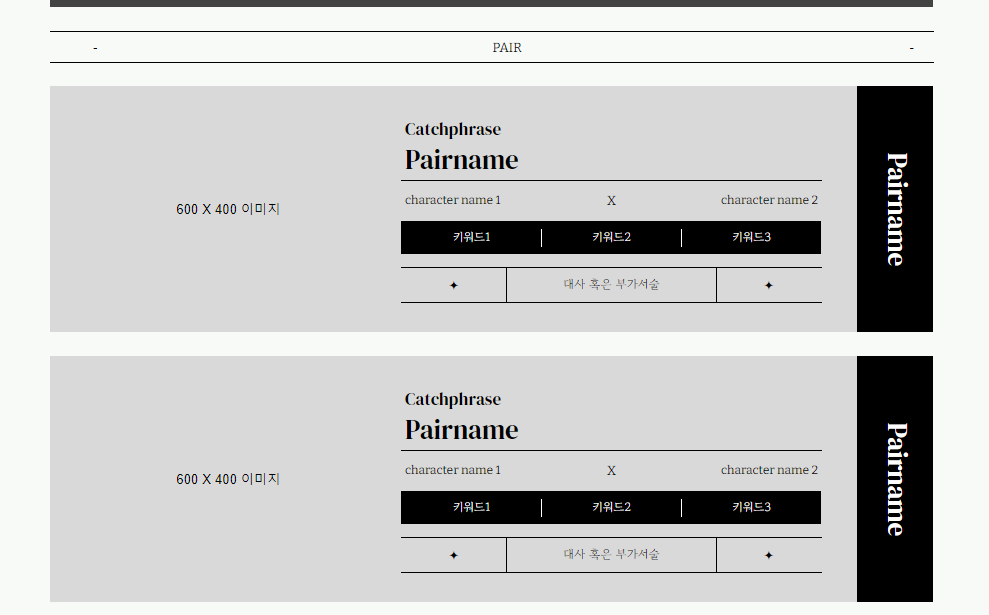The height and width of the screenshot is (615, 989).
Task: Click character name 2 in the second card
Action: 769,470
